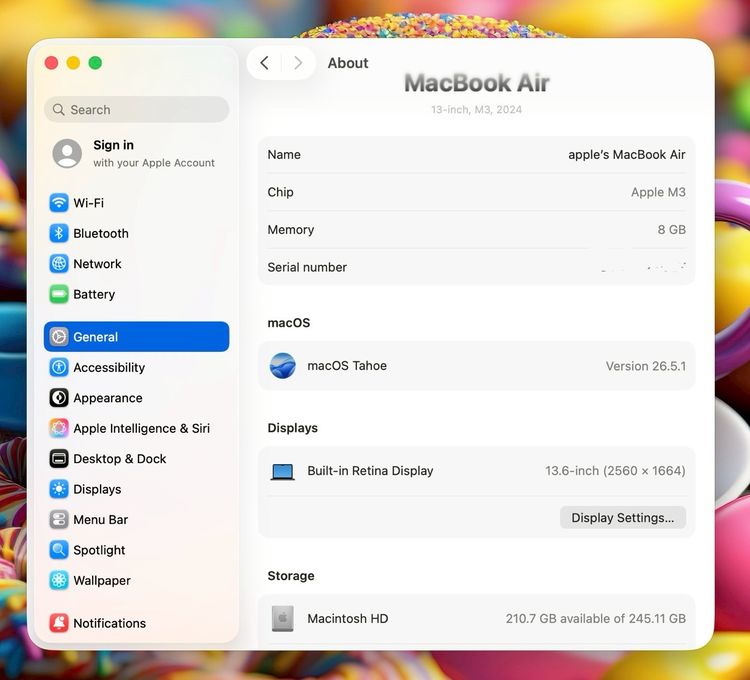Click the Name row label
The image size is (750, 680).
click(x=284, y=154)
